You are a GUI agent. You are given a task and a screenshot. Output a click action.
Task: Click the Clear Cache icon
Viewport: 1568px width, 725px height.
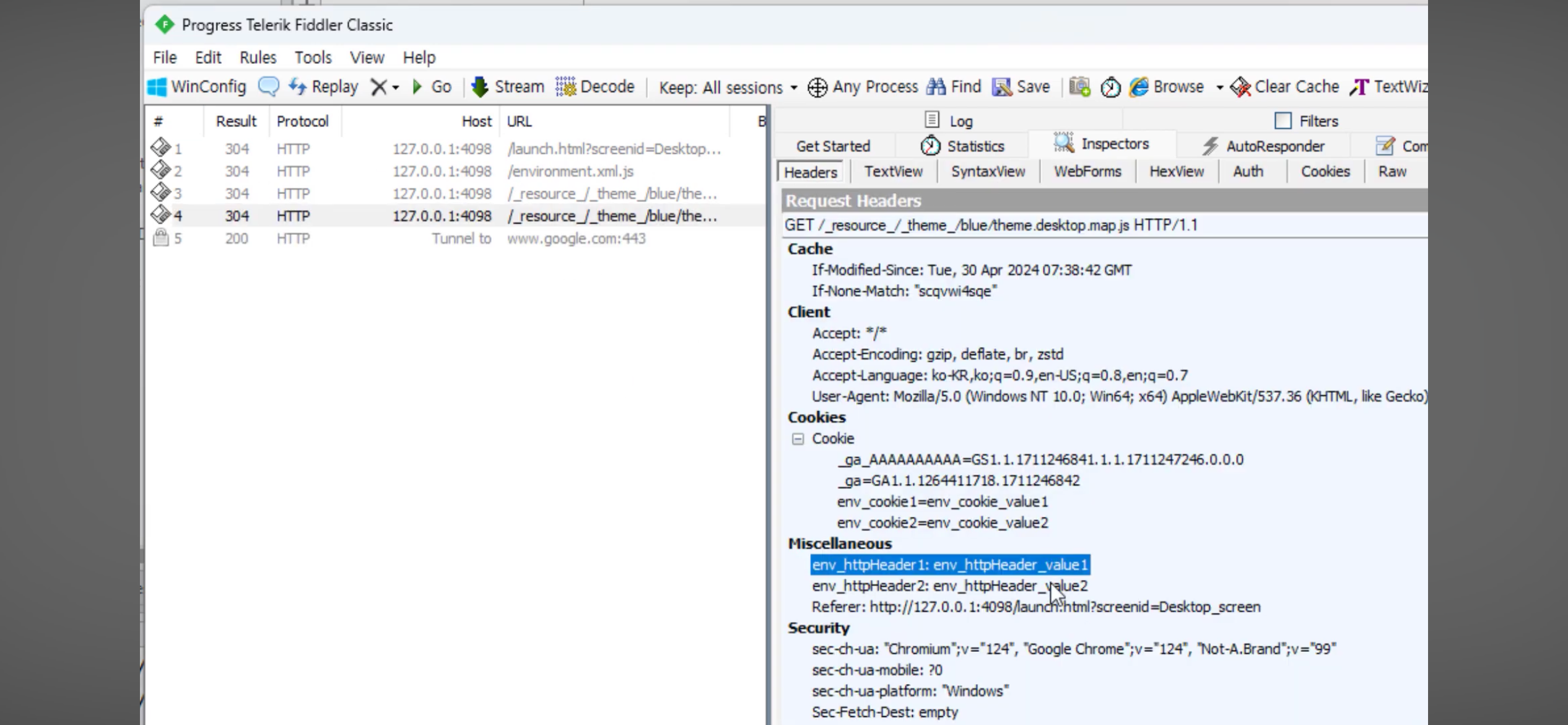point(1240,87)
